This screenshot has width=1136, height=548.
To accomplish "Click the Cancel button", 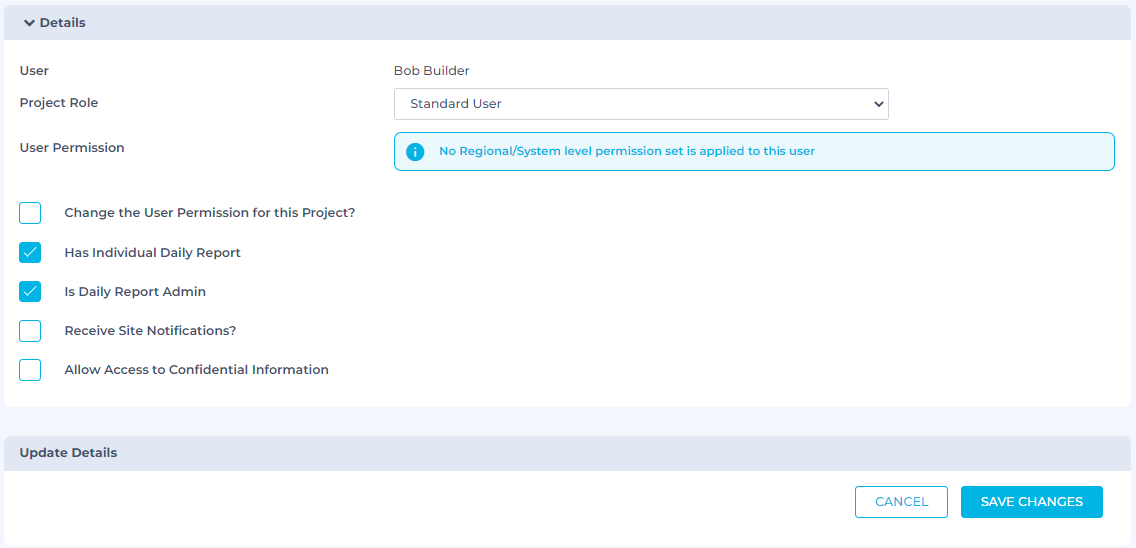I will click(901, 502).
